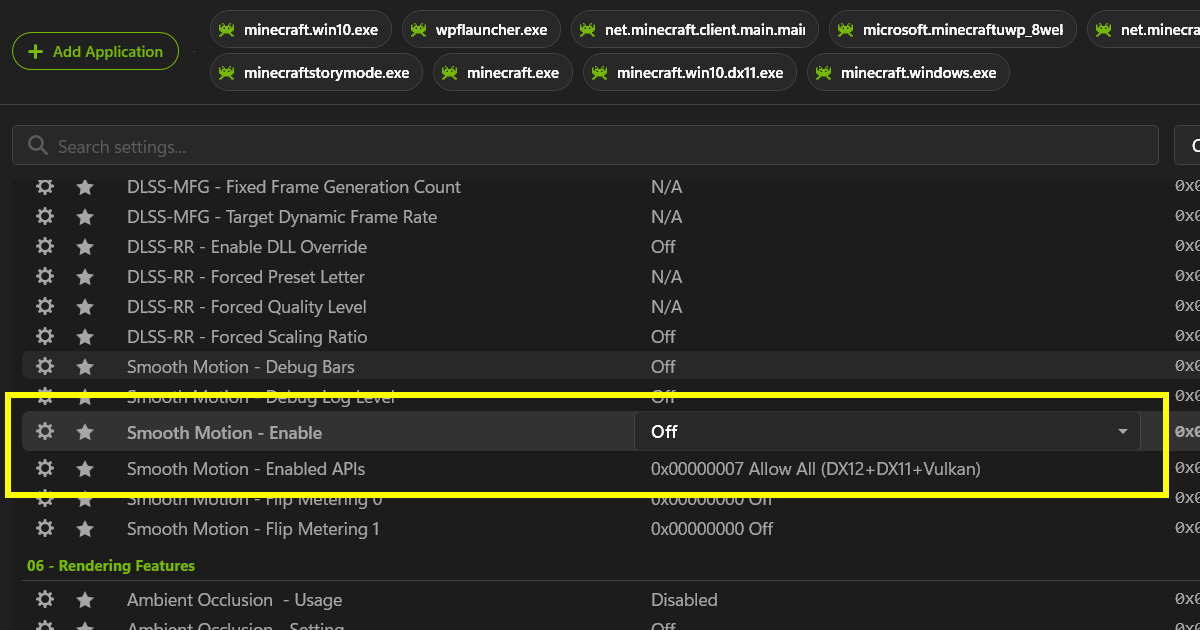Toggle favorite star for DLSS-RR Forced Quality Level
This screenshot has height=630, width=1200.
pyautogui.click(x=85, y=307)
